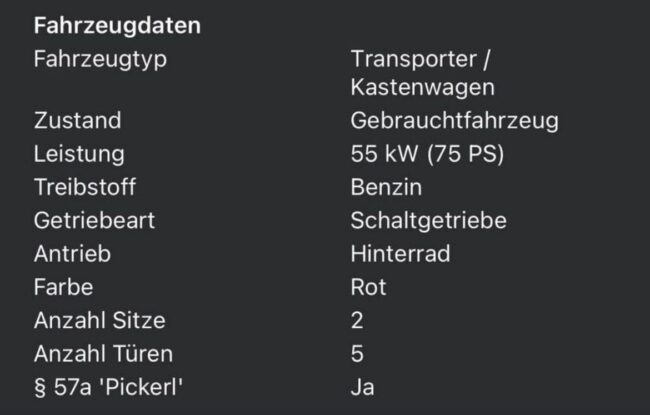Click the Transporter / Kastenwagen value
The height and width of the screenshot is (415, 650).
click(423, 73)
